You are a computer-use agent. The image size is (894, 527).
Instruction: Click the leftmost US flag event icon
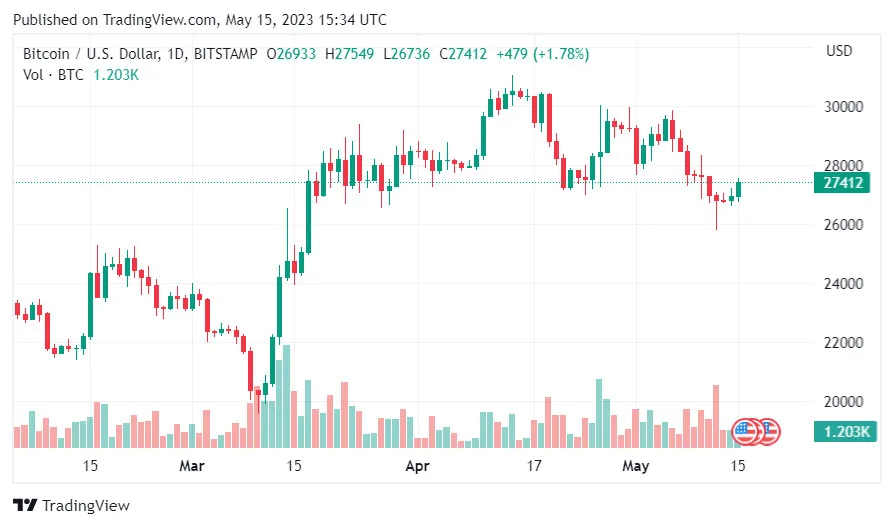[x=745, y=432]
